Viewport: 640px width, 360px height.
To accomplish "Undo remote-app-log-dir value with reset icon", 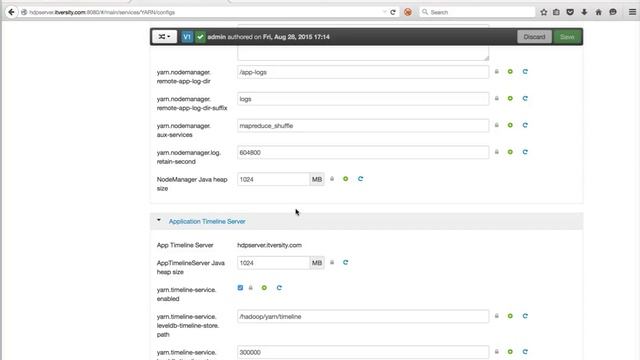I will (525, 71).
